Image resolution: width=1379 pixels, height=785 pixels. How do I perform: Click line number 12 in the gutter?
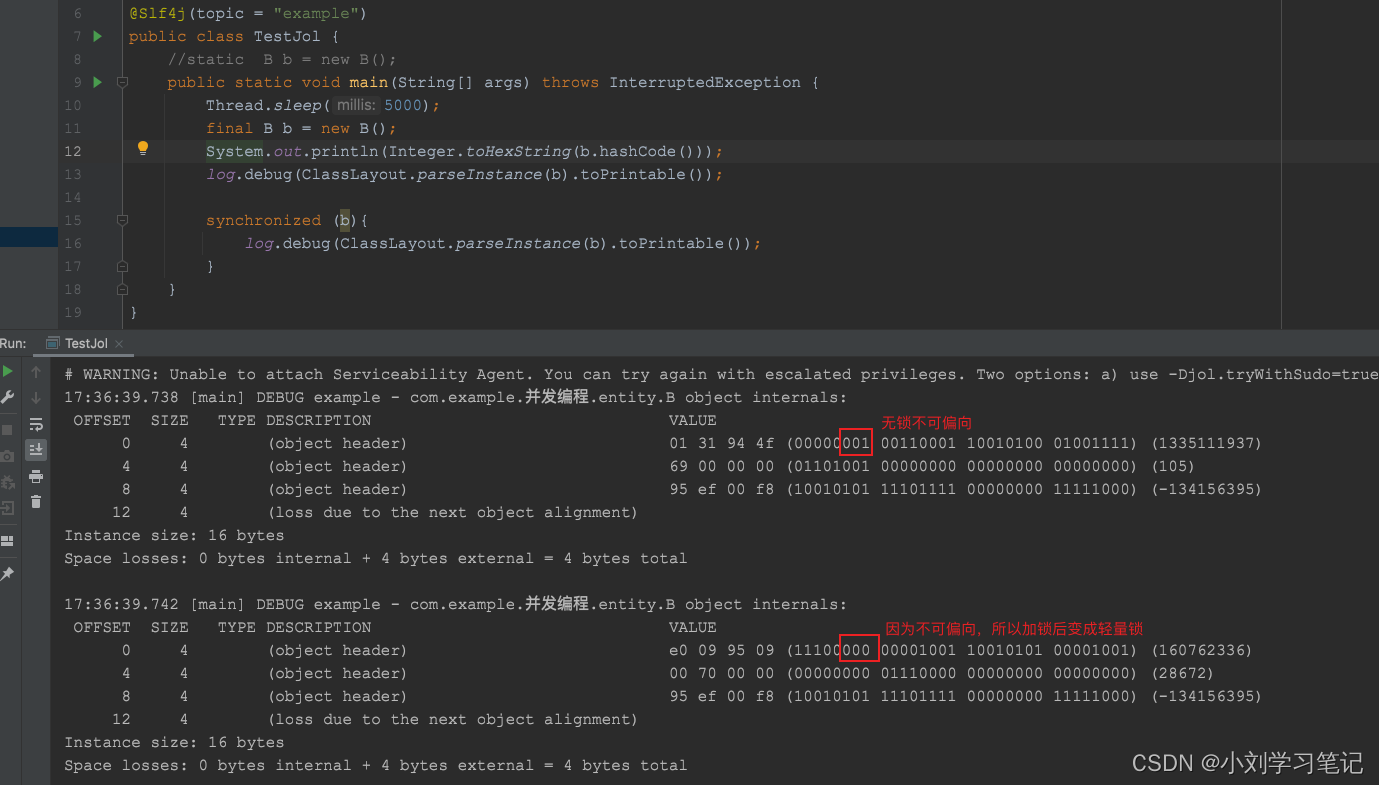click(72, 151)
